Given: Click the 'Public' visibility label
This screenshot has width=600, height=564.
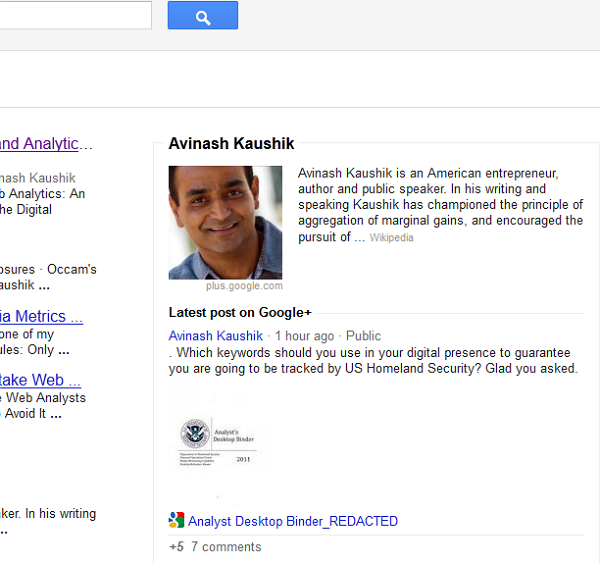Looking at the screenshot, I should pyautogui.click(x=364, y=336).
